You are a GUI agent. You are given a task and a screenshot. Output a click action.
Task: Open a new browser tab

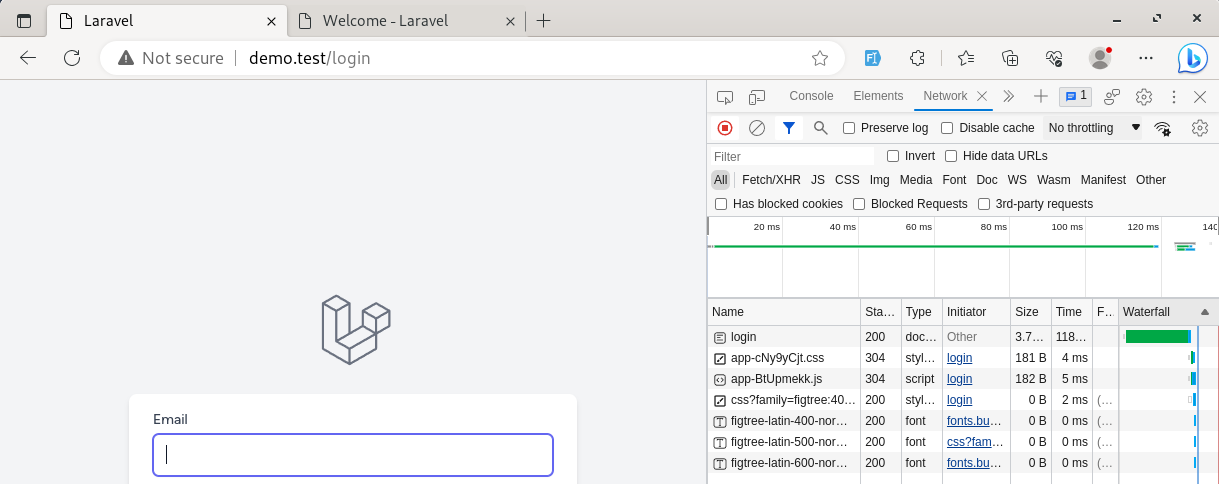544,21
